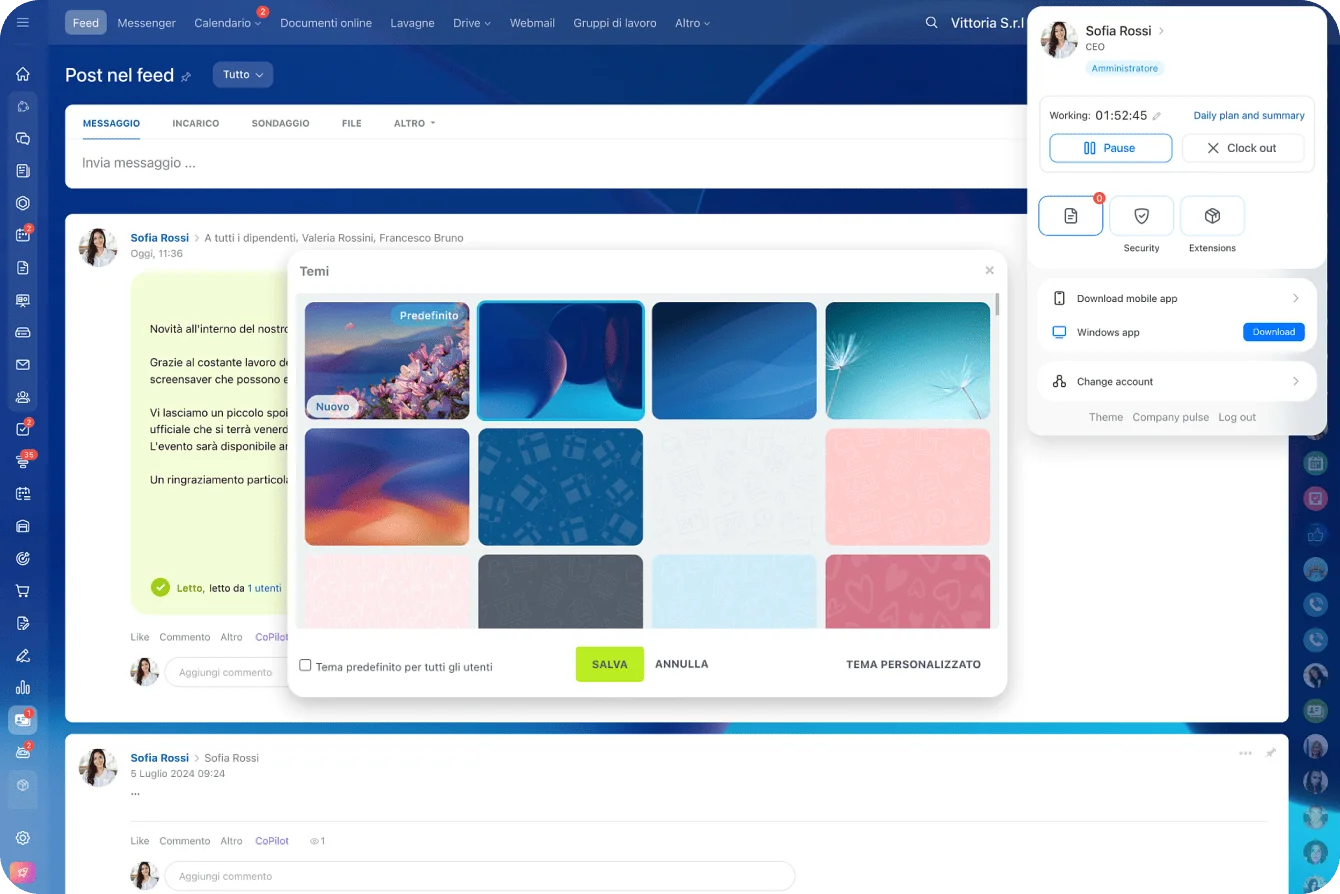Click the Log out link
Viewport: 1340px width, 894px height.
[x=1236, y=417]
